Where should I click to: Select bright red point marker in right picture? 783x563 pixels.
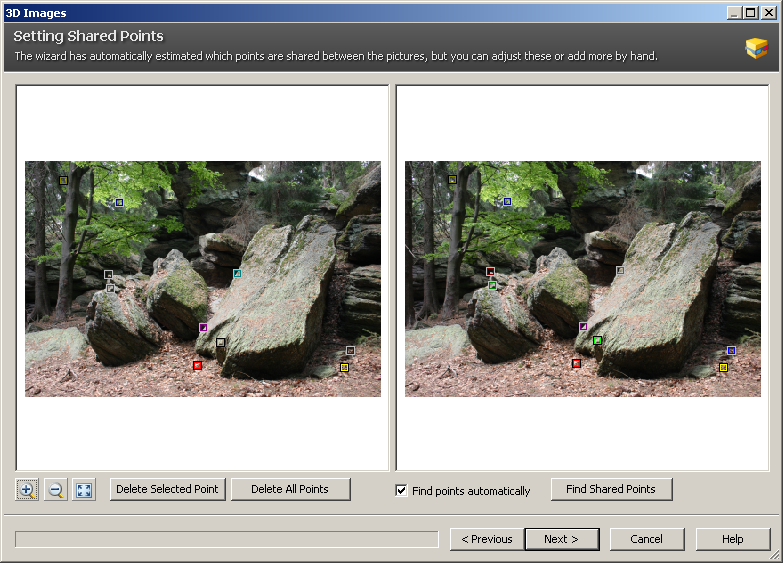[x=576, y=363]
